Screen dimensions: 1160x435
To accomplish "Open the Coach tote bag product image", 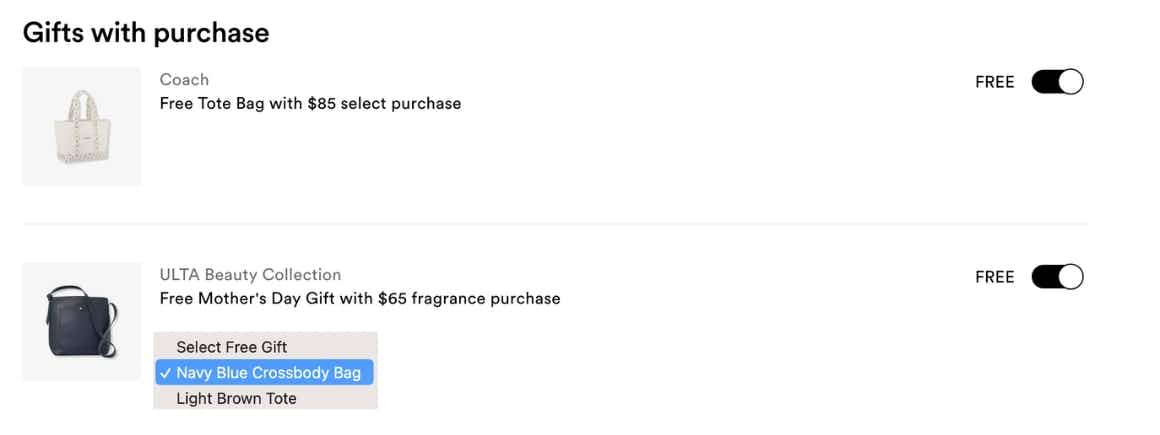I will coord(82,127).
